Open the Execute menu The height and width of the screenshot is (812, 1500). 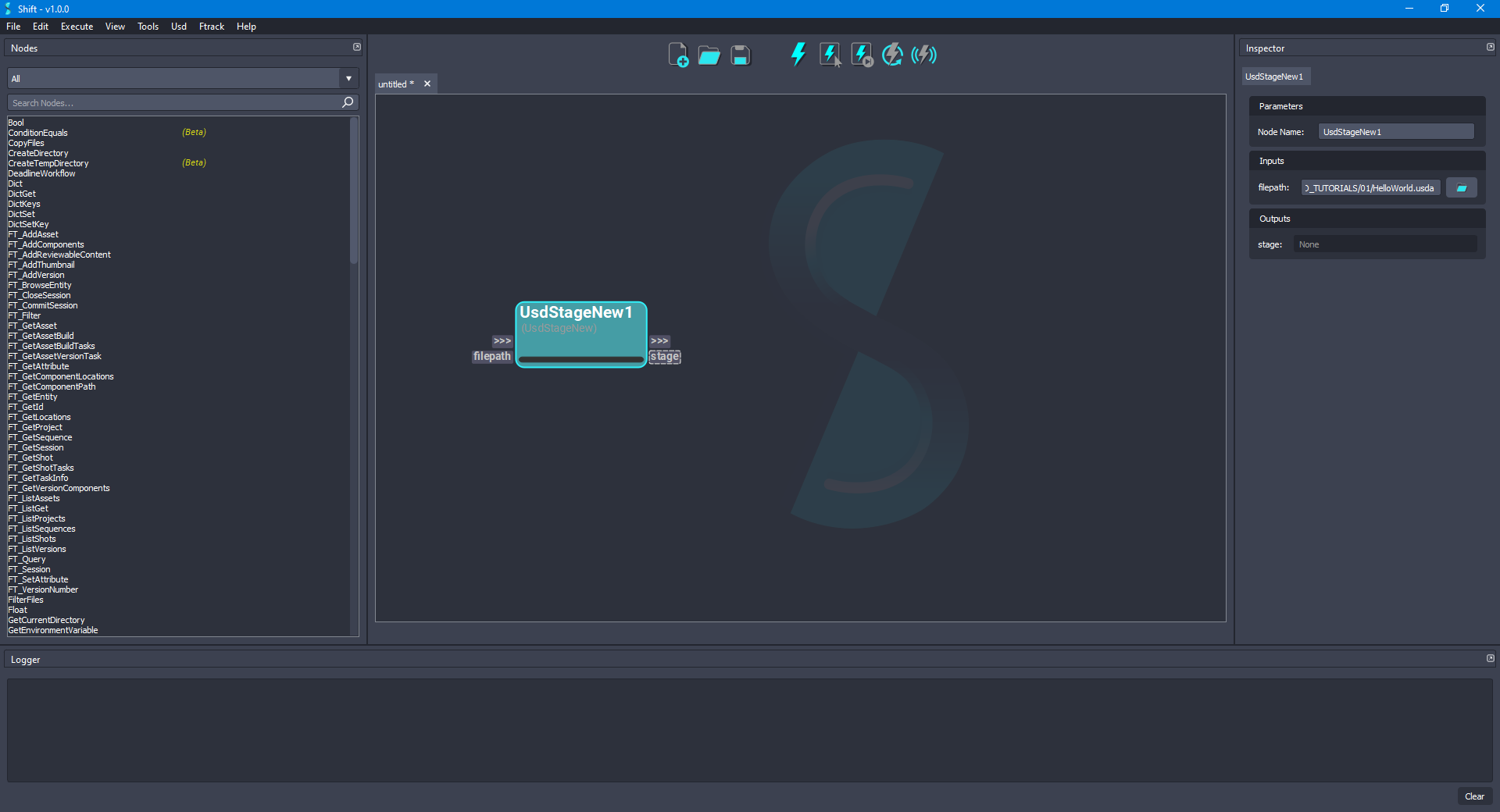(77, 27)
